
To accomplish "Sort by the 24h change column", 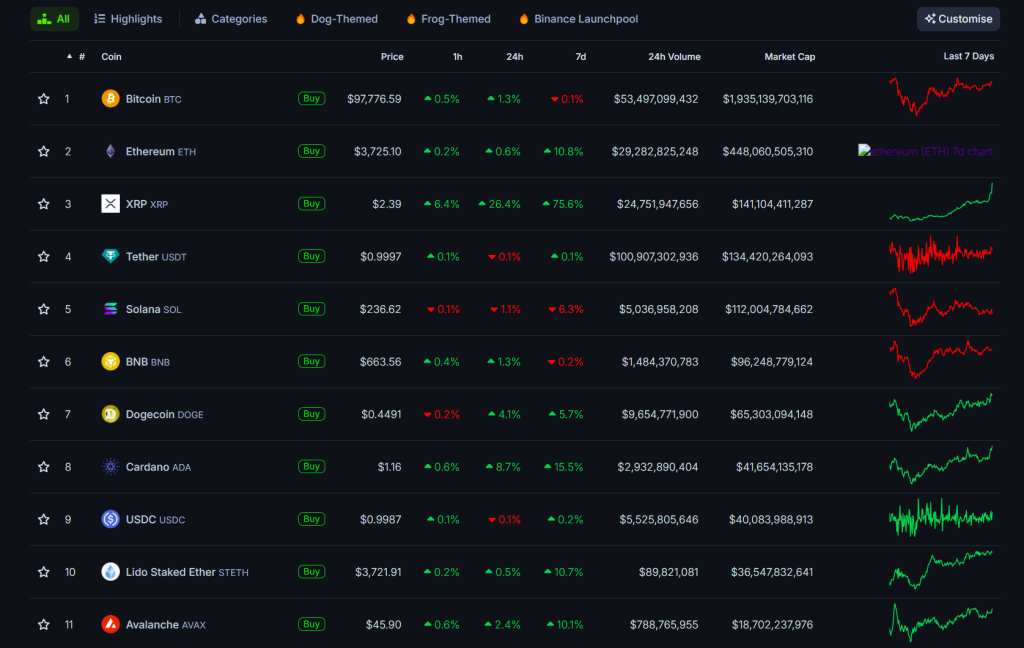I will [x=515, y=57].
